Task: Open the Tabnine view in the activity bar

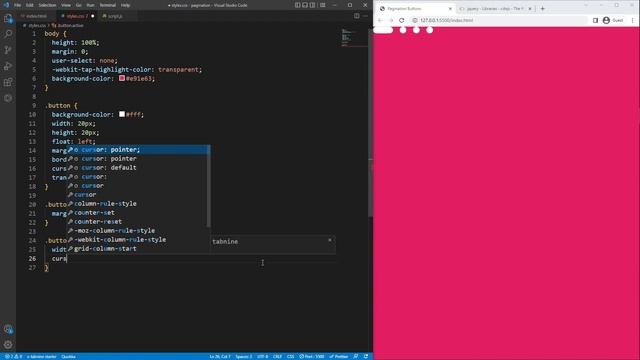Action: click(8, 98)
